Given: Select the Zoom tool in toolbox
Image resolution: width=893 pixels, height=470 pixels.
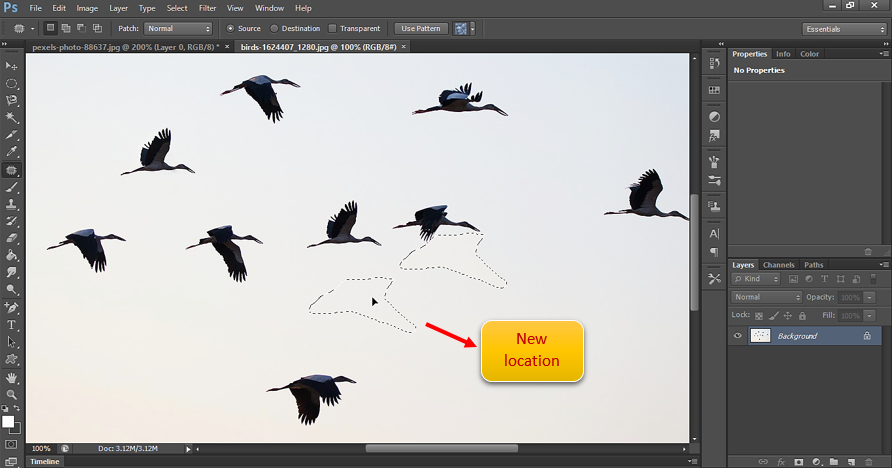Looking at the screenshot, I should pyautogui.click(x=12, y=395).
